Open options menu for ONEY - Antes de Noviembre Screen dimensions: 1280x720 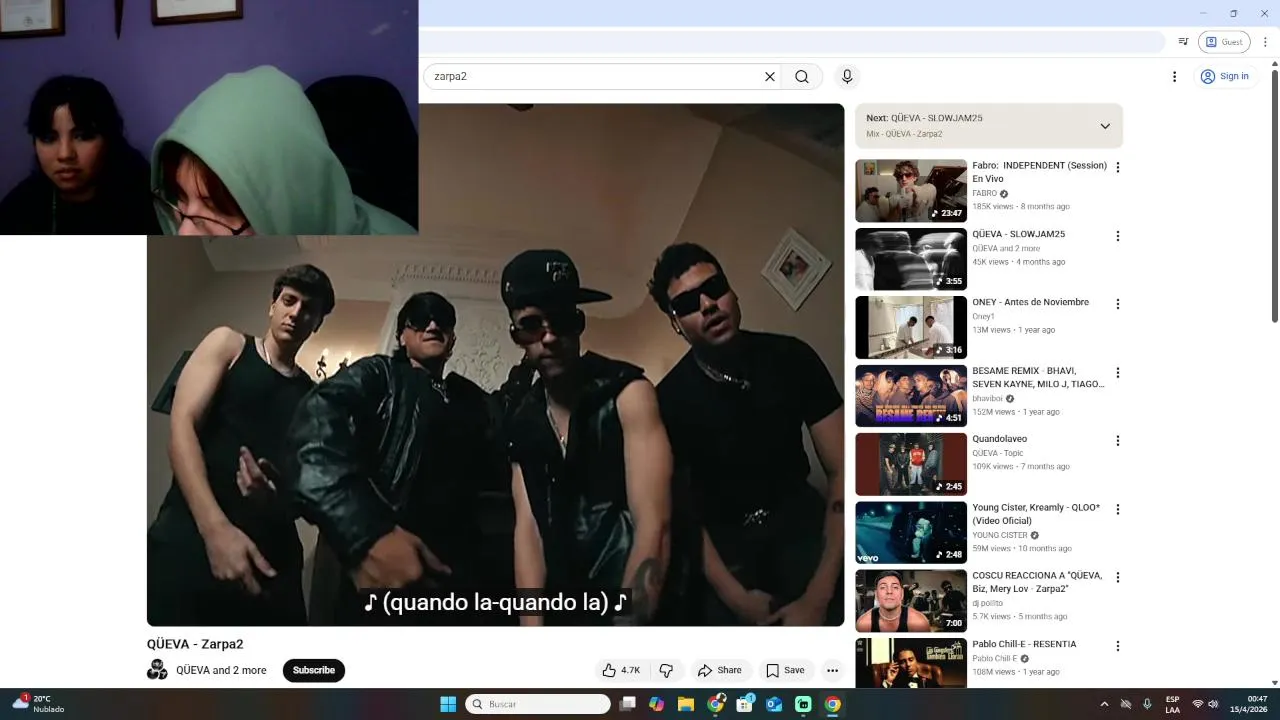(1118, 304)
